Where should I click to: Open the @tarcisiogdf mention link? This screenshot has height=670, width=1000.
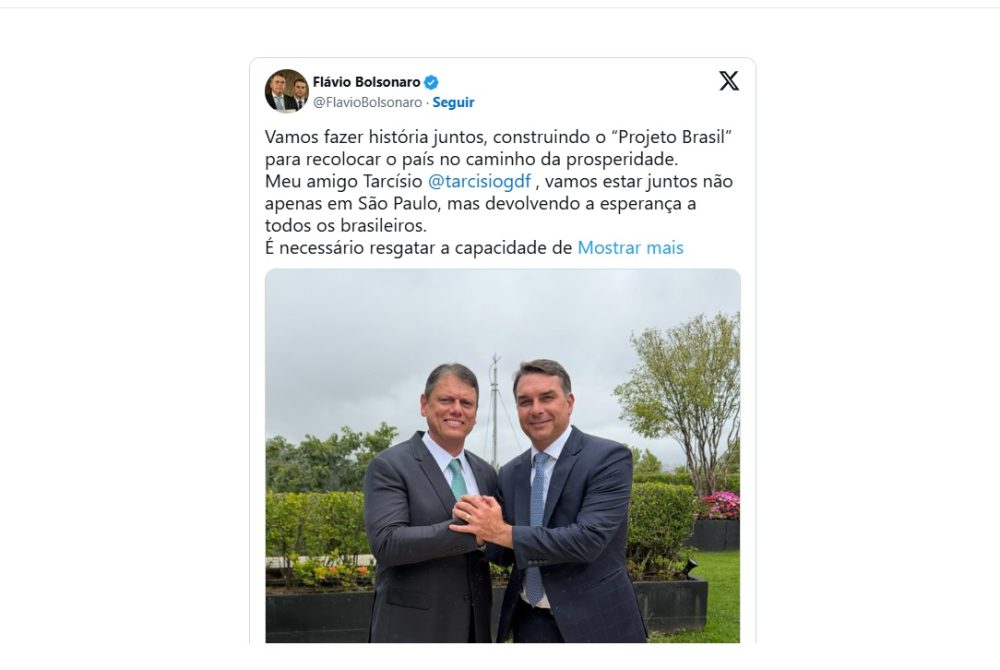(479, 181)
